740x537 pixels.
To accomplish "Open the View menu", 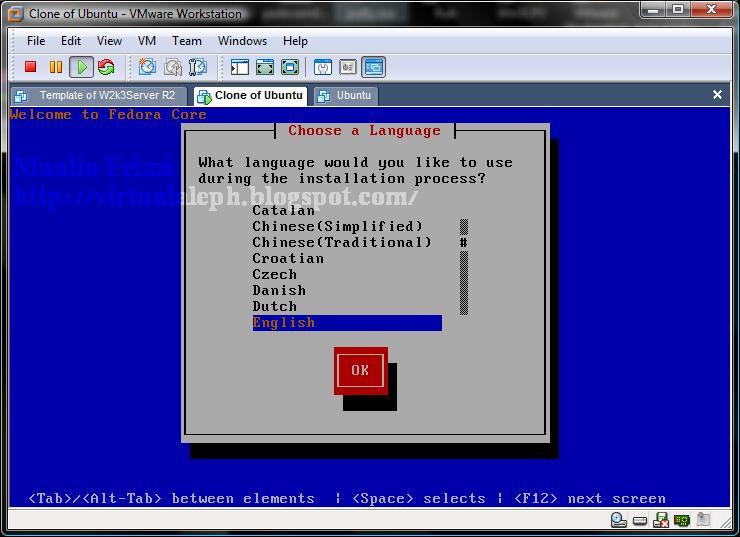I will [x=109, y=41].
